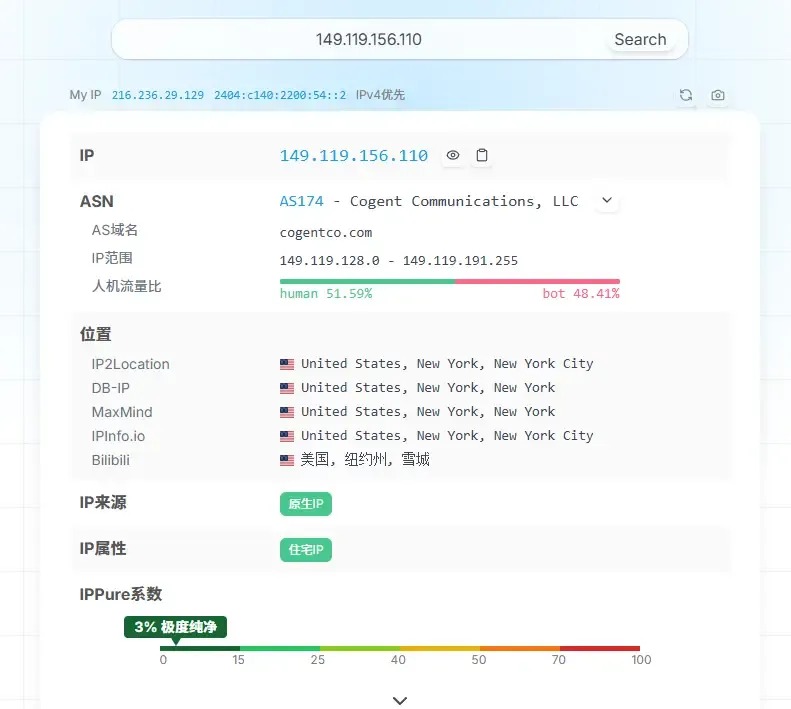Click the human/bot traffic ratio bar
Screen dimensions: 791x709
click(449, 281)
